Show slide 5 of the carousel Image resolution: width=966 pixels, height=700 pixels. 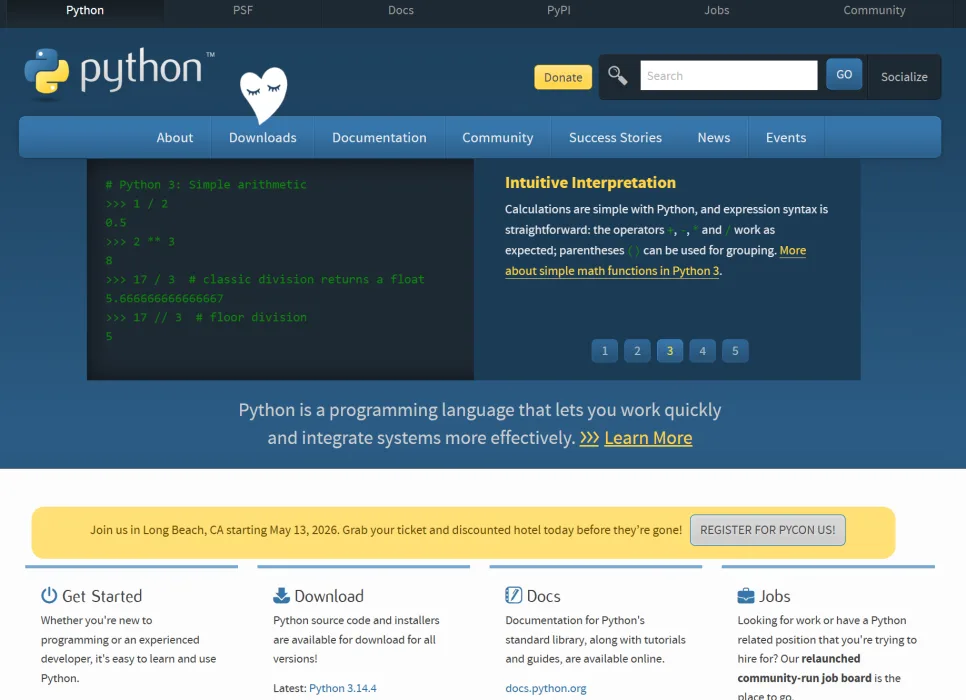pyautogui.click(x=735, y=351)
